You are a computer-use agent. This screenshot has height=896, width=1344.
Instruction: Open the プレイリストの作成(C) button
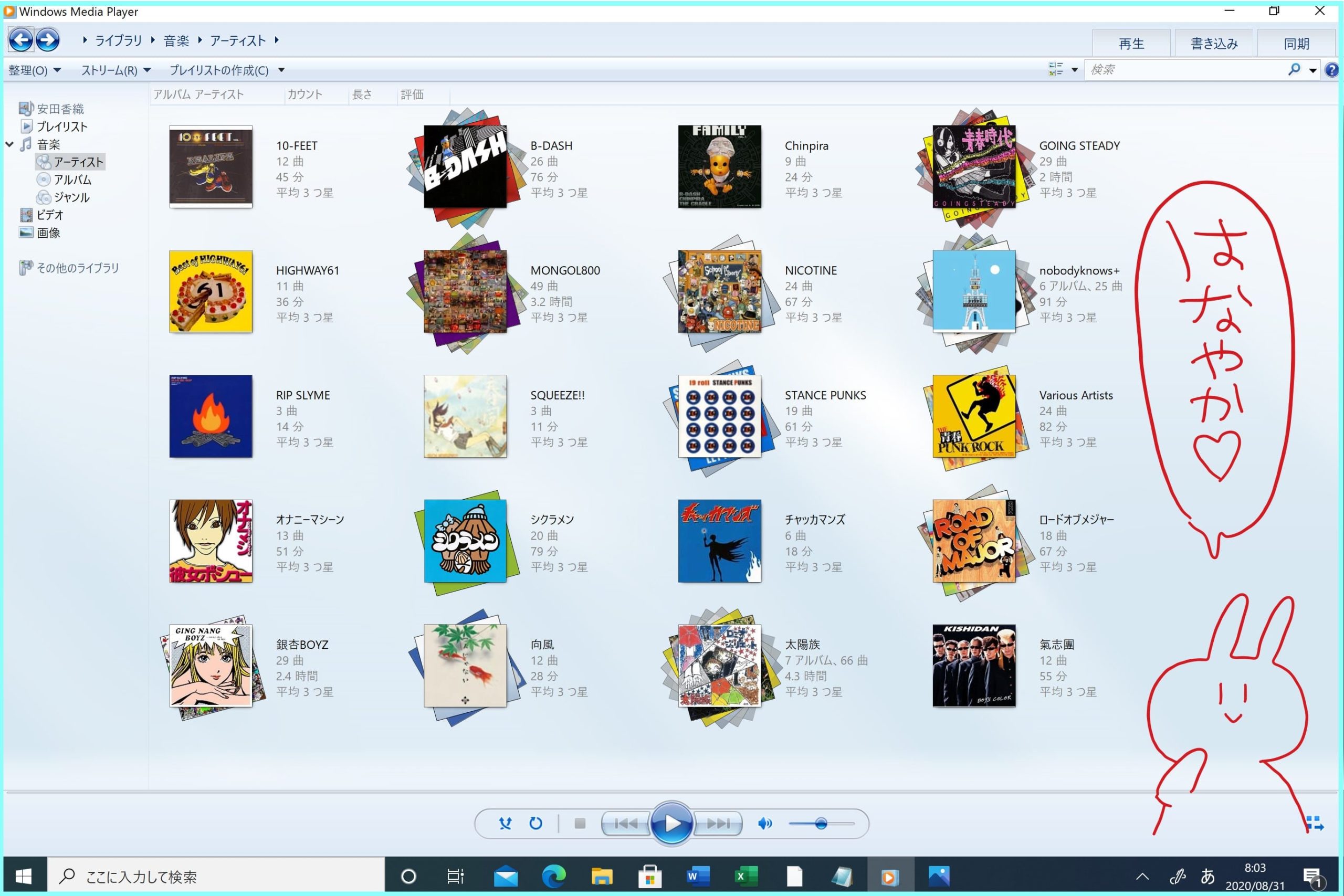pyautogui.click(x=219, y=70)
